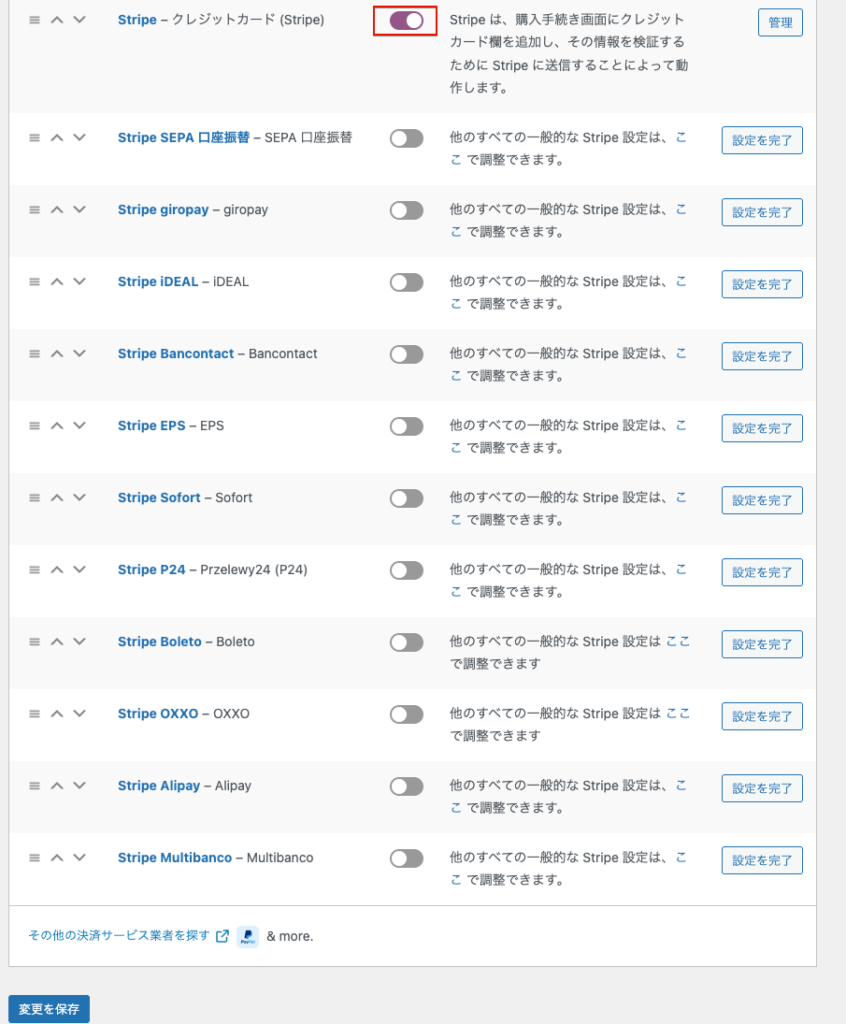Move Stripe giropay up with arrow

coord(57,210)
